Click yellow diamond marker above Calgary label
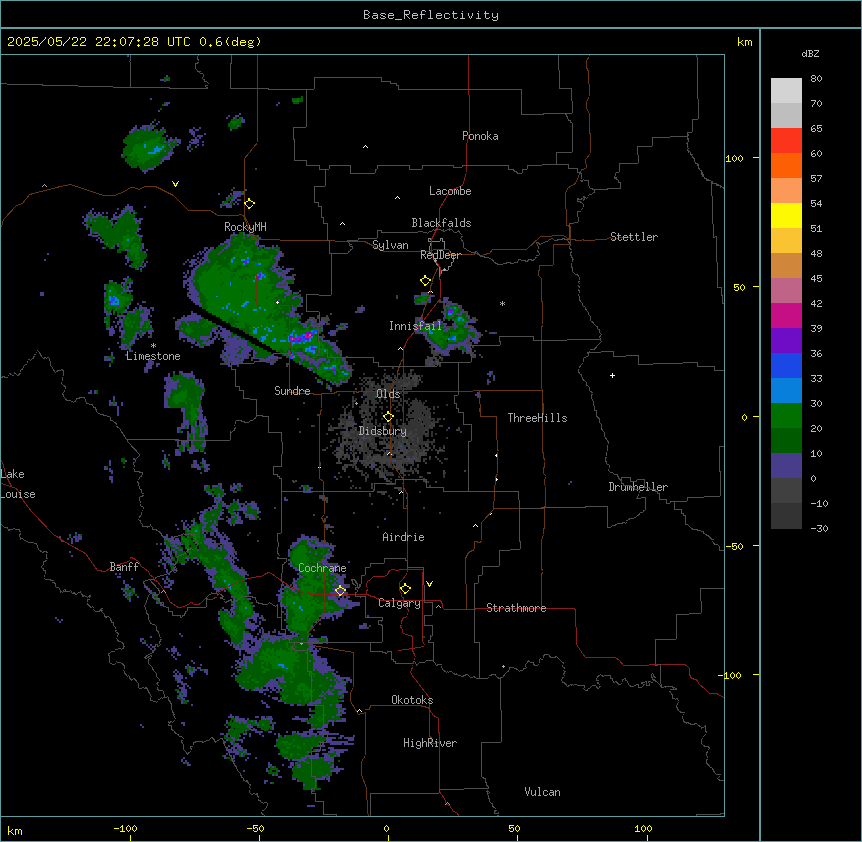The height and width of the screenshot is (842, 862). (x=405, y=589)
